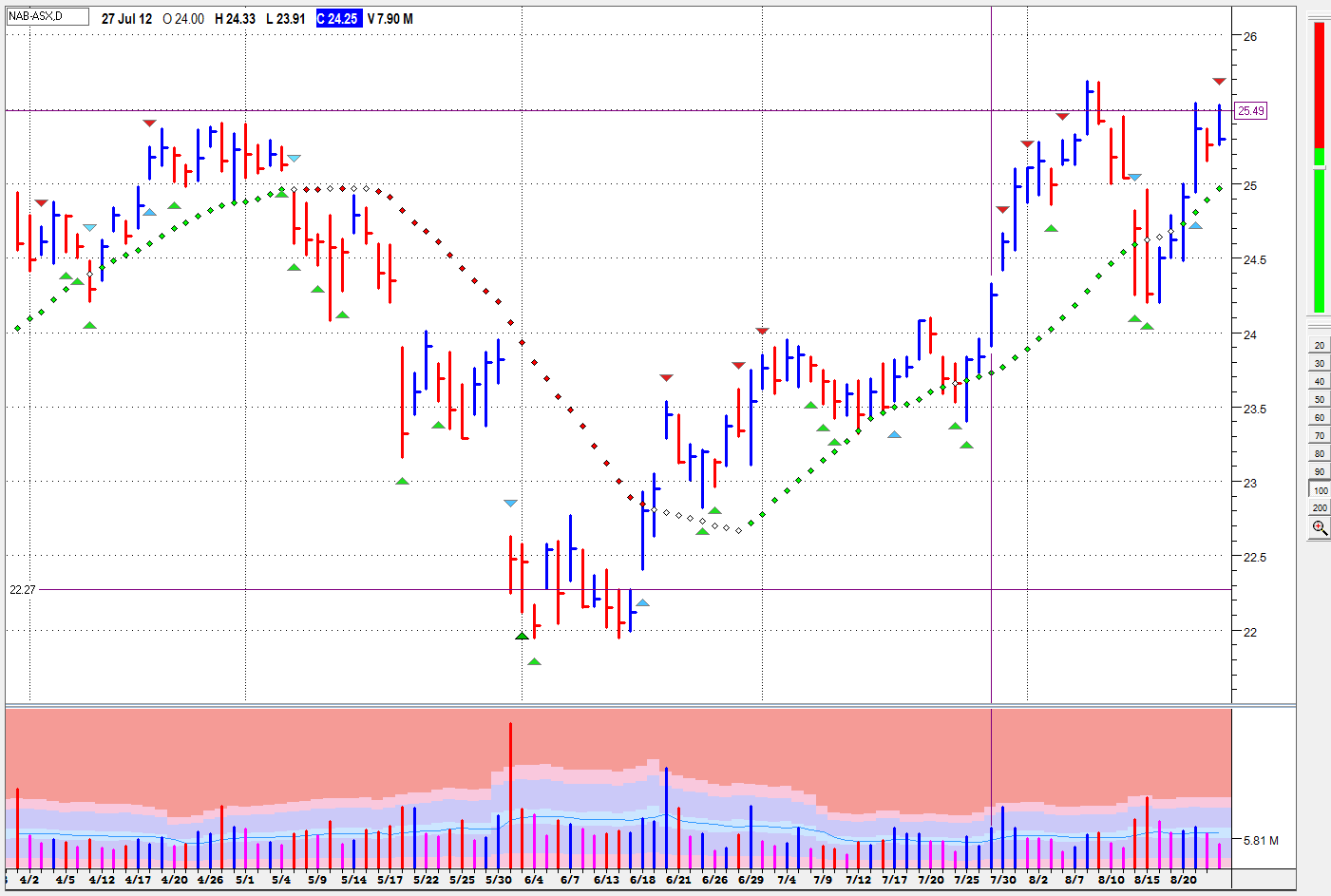Click the blue up-triangle marker near 6/18
The height and width of the screenshot is (896, 1331).
[642, 602]
